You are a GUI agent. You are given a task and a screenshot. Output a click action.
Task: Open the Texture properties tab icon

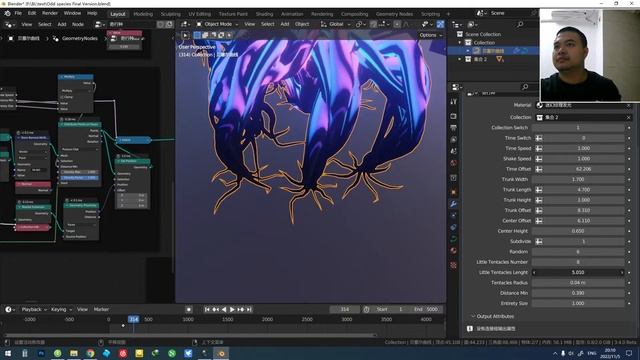click(x=453, y=265)
